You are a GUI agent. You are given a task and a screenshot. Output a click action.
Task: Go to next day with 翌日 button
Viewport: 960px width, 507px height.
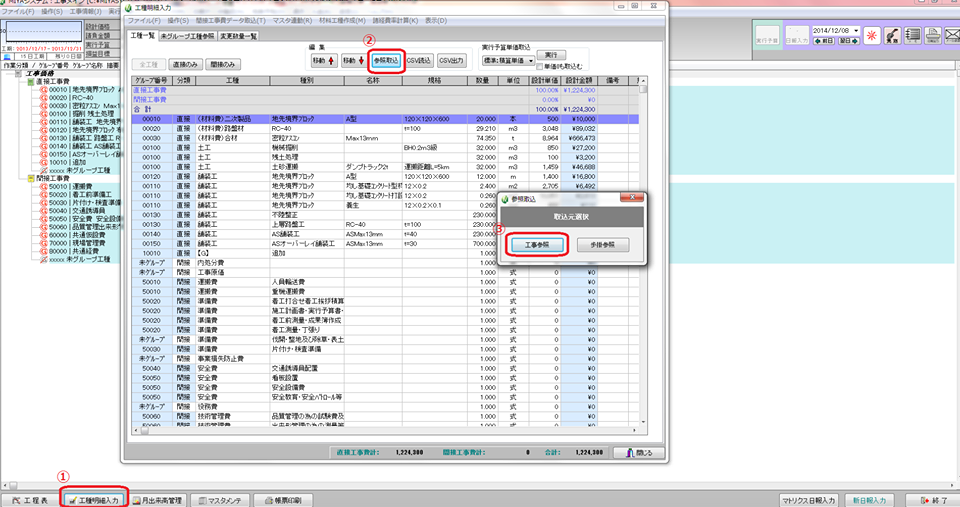[x=848, y=40]
